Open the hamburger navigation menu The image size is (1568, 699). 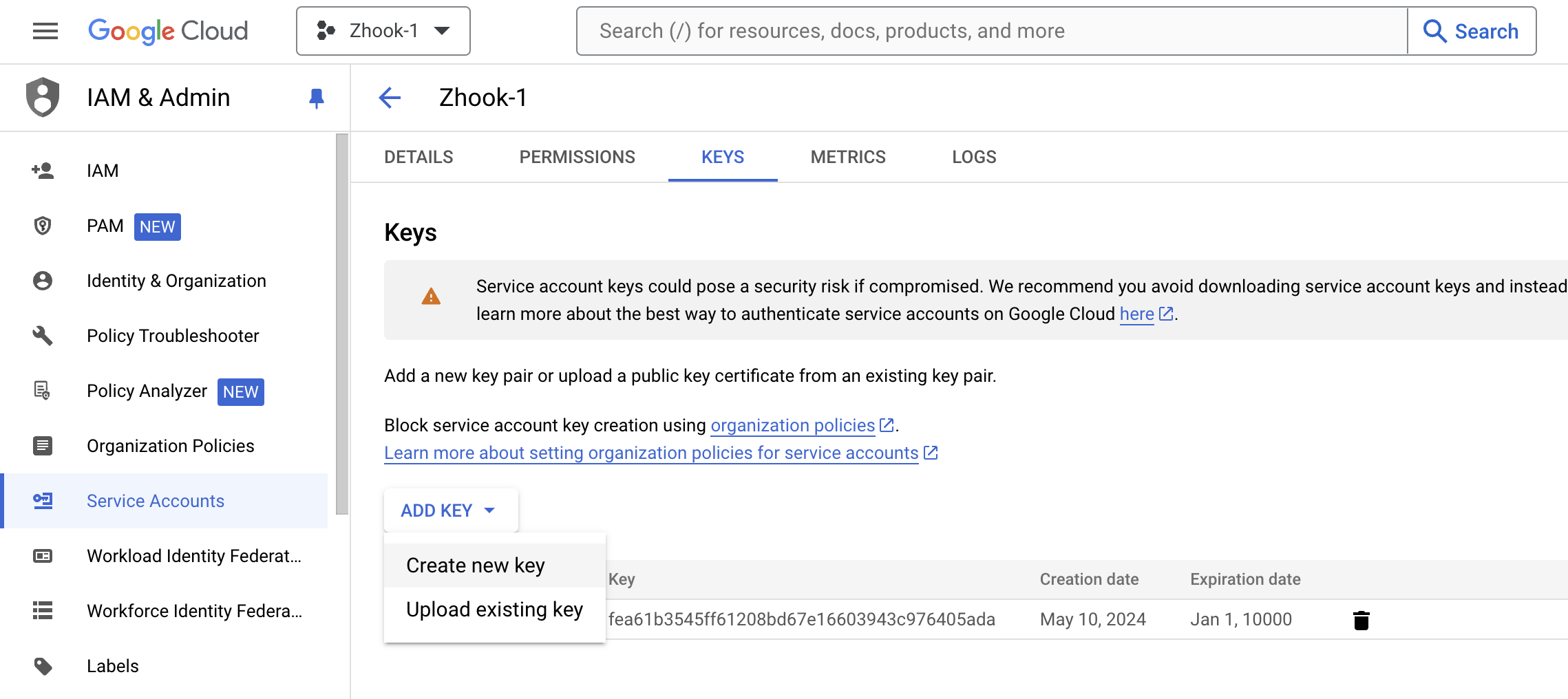coord(45,31)
